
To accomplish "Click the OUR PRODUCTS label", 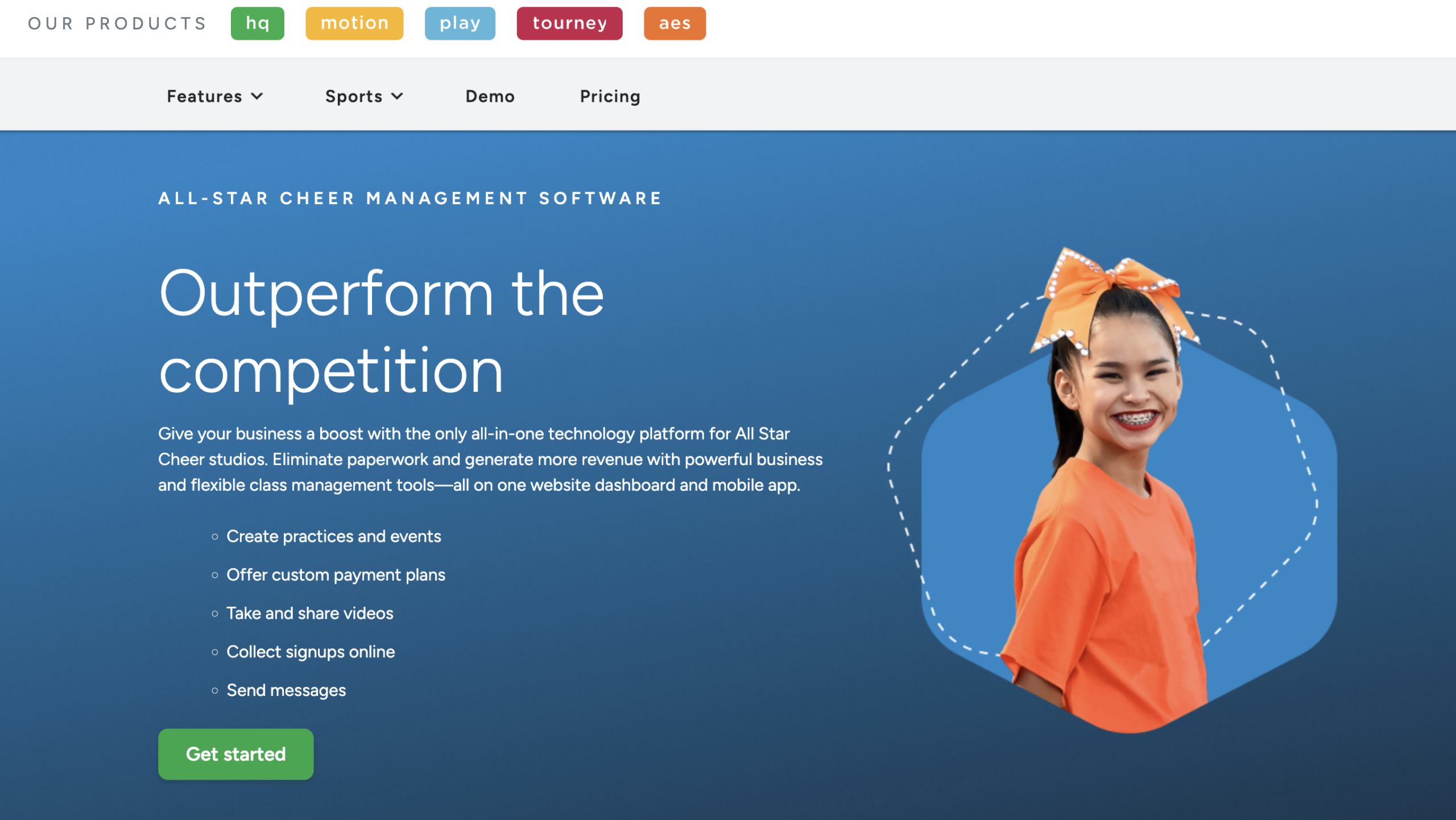I will [117, 23].
